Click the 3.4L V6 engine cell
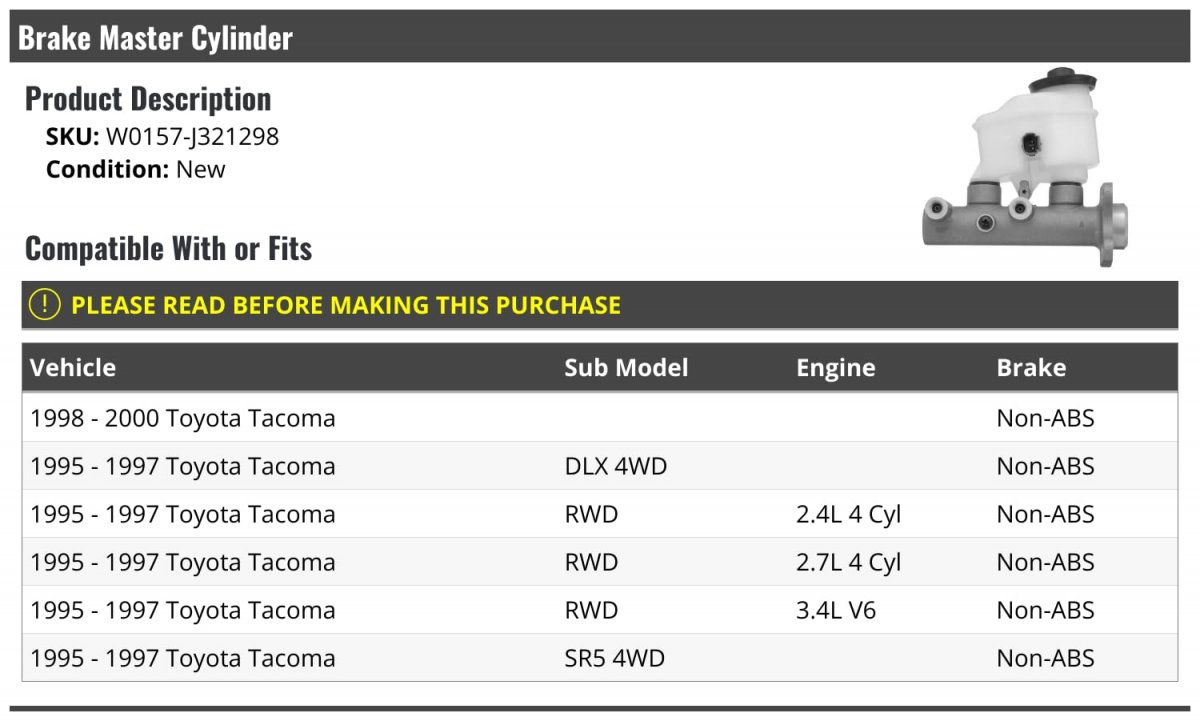This screenshot has height=721, width=1200. tap(836, 610)
